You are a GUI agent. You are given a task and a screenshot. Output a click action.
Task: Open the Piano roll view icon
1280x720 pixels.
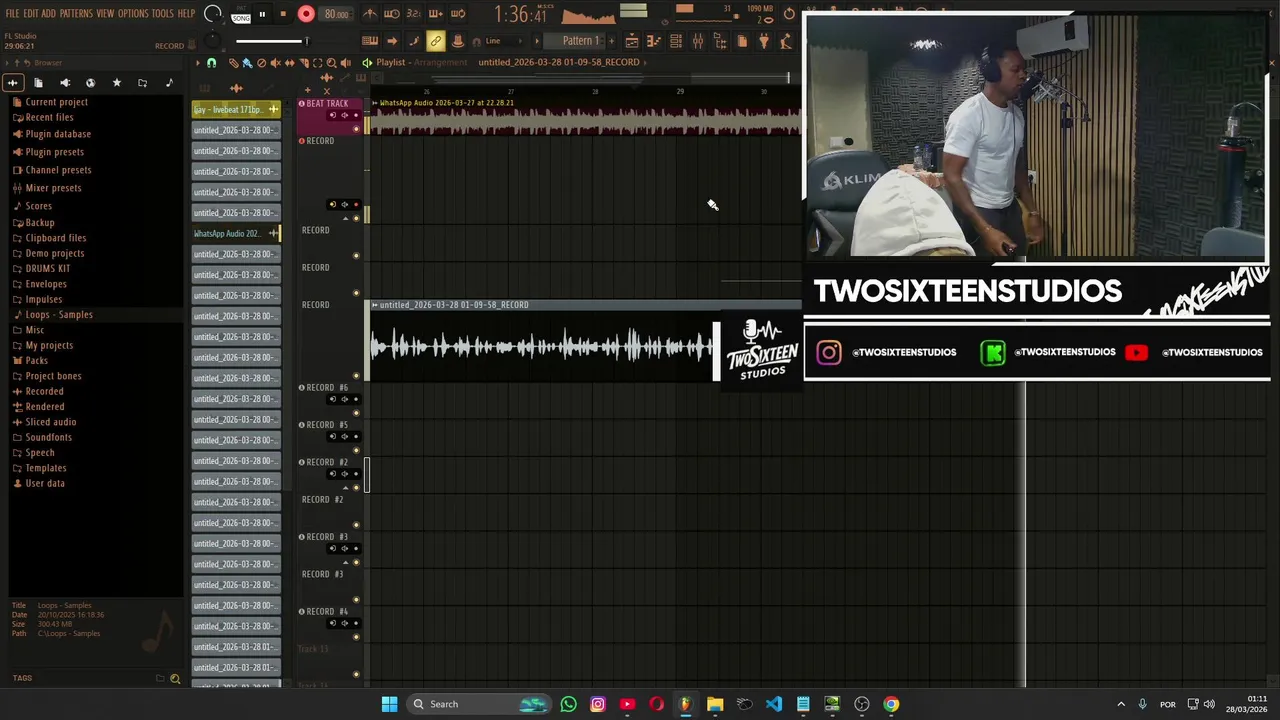pyautogui.click(x=652, y=41)
